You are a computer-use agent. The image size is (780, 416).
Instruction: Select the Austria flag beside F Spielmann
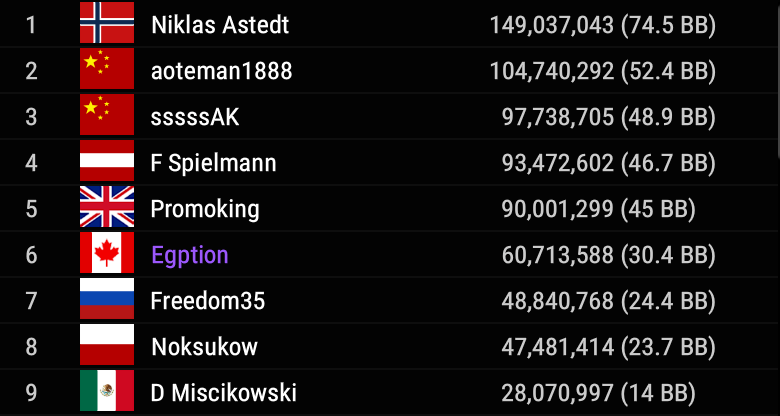point(107,161)
